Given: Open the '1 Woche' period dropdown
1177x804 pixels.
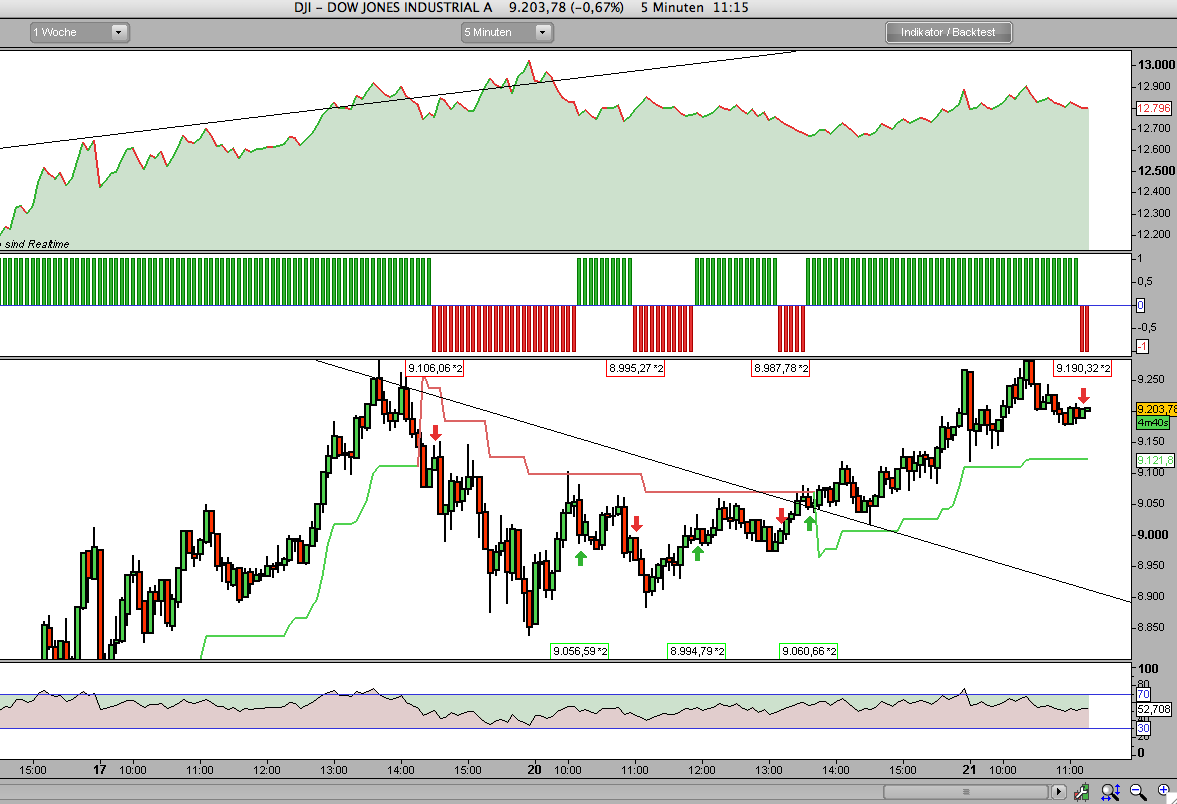Looking at the screenshot, I should [79, 32].
